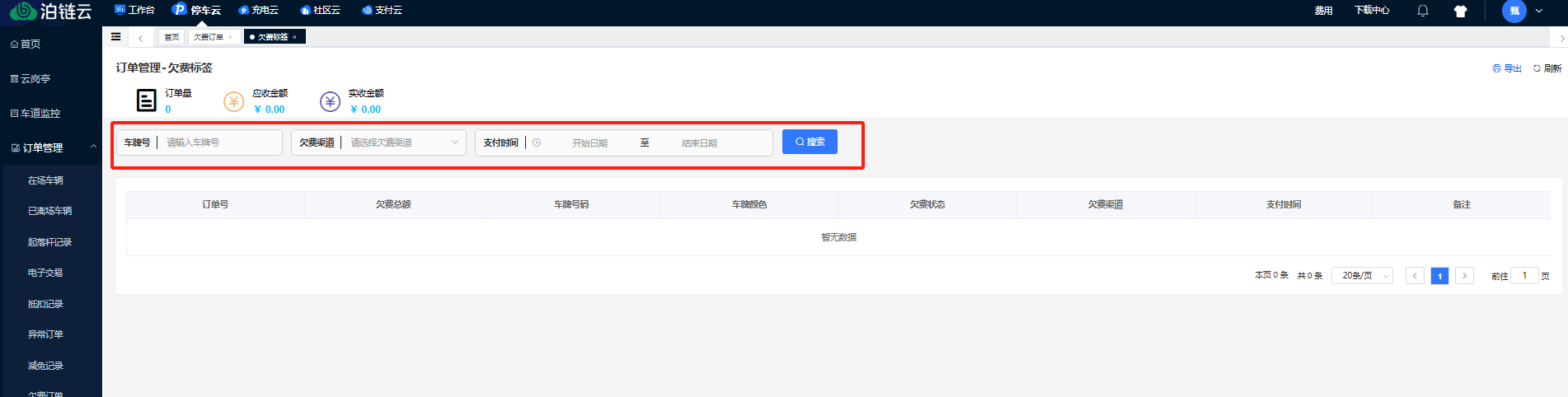
Task: Open 在场车辆 submenu item
Action: pos(45,180)
